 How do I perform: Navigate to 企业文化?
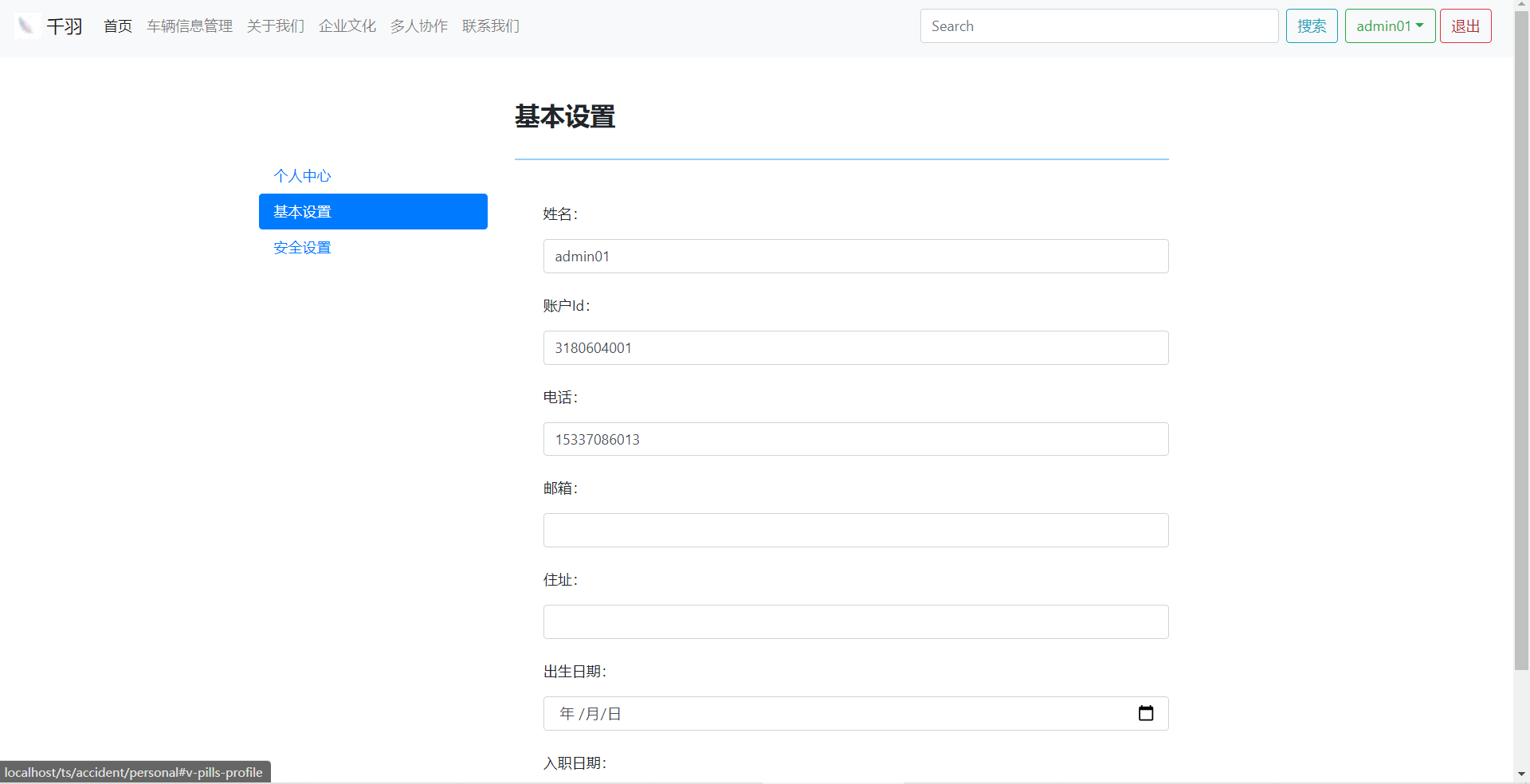point(347,26)
